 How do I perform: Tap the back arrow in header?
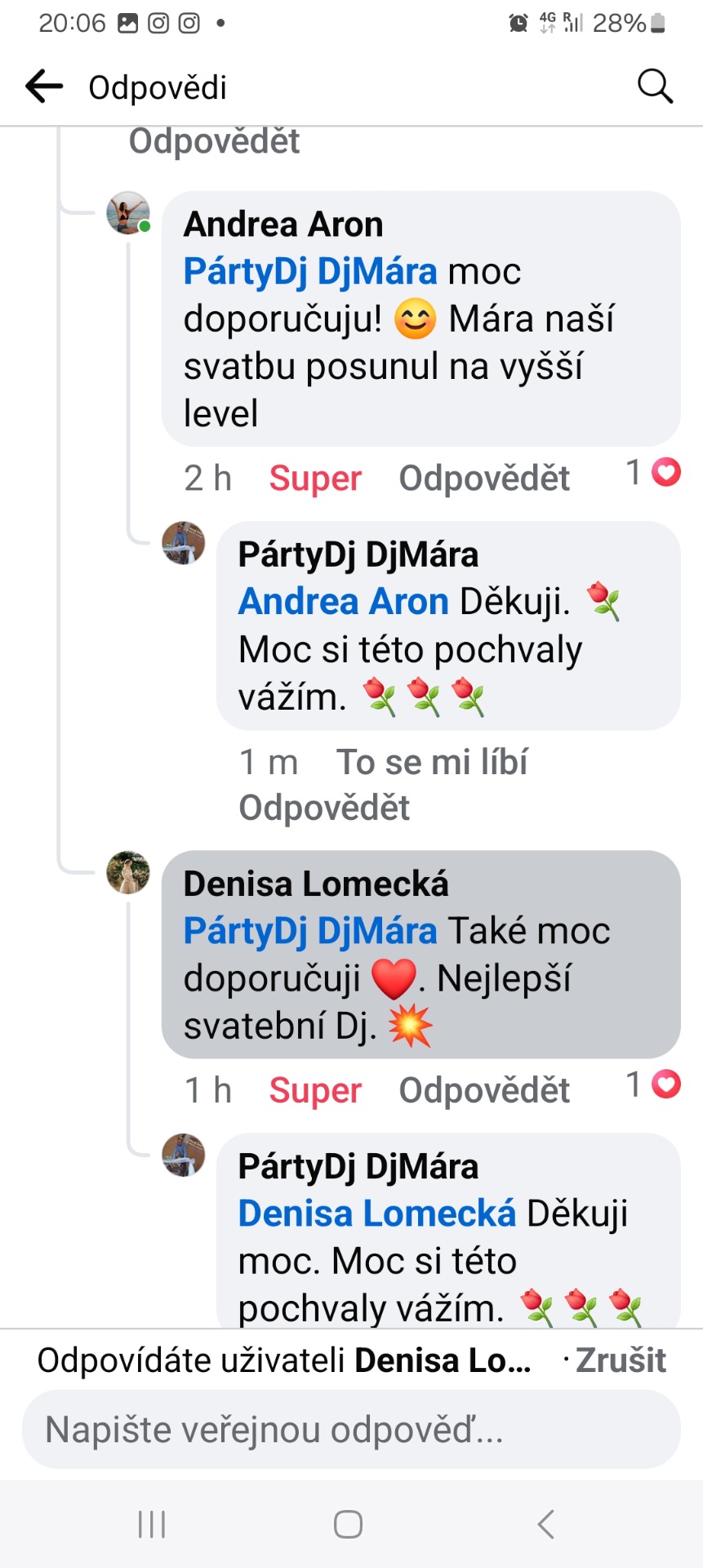coord(45,87)
